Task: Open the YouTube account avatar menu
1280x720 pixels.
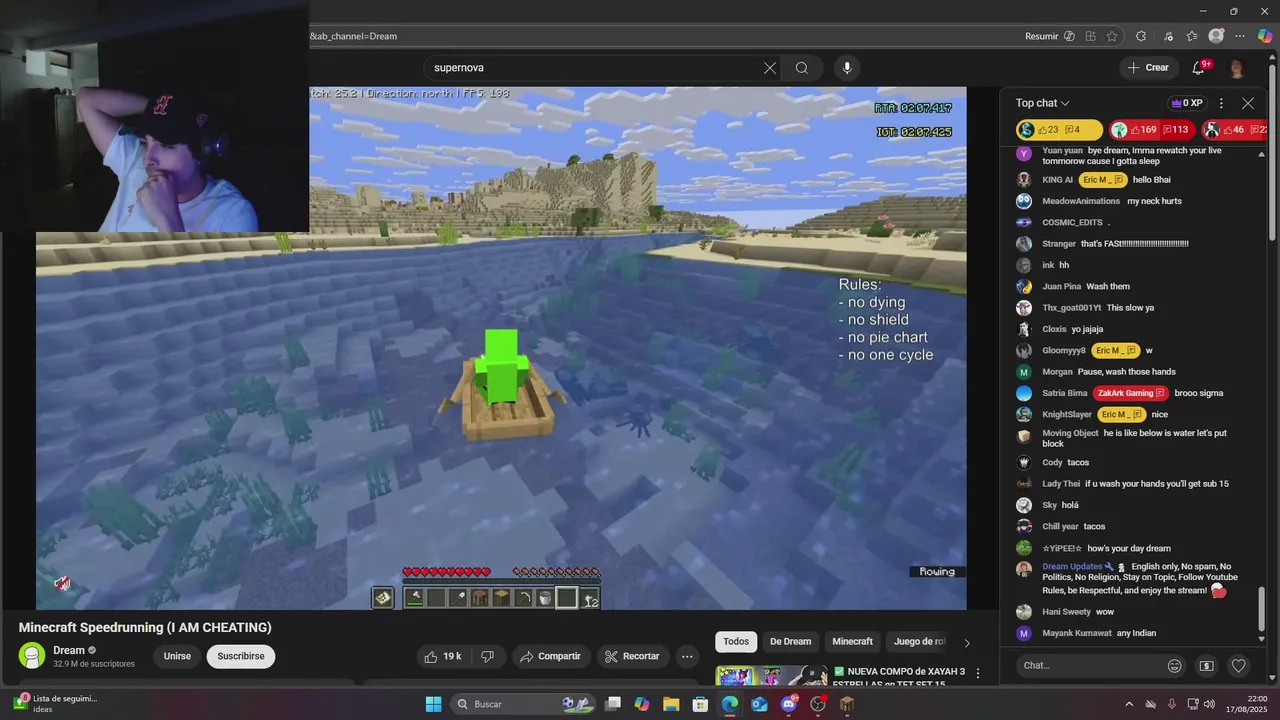Action: pos(1237,68)
